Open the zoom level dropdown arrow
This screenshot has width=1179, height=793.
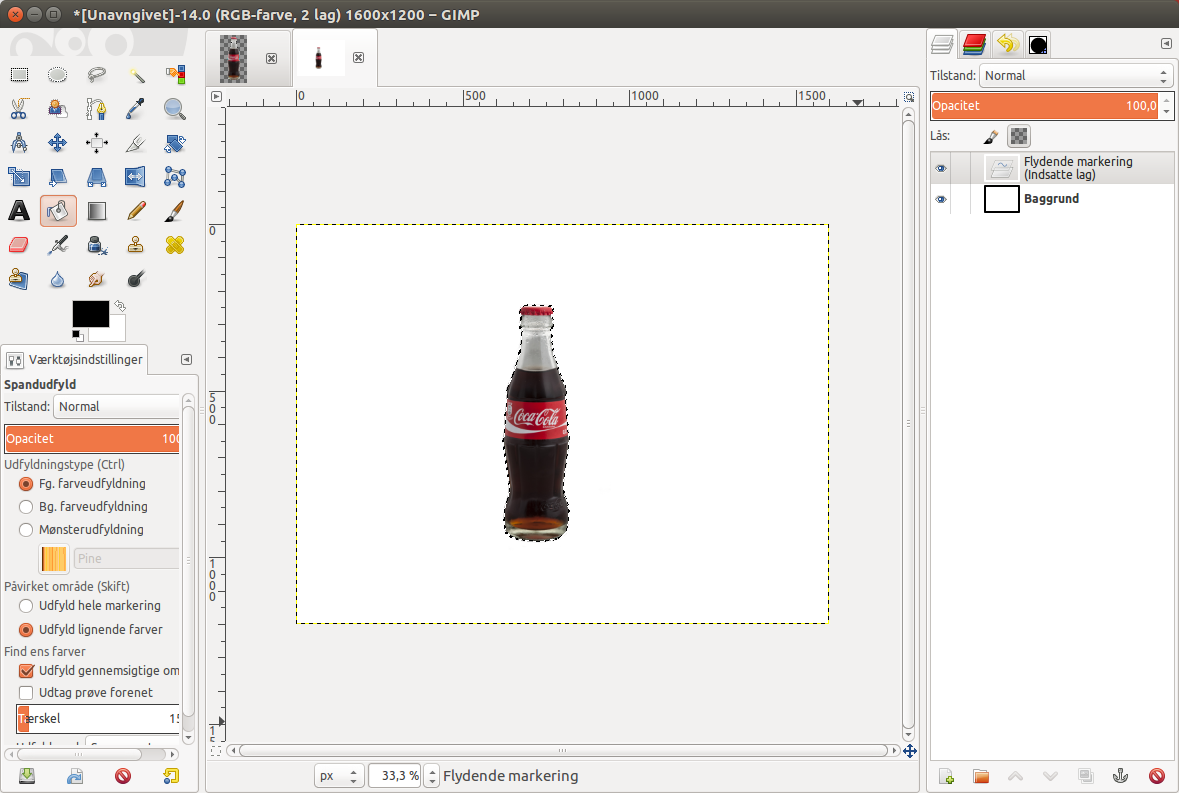(432, 776)
